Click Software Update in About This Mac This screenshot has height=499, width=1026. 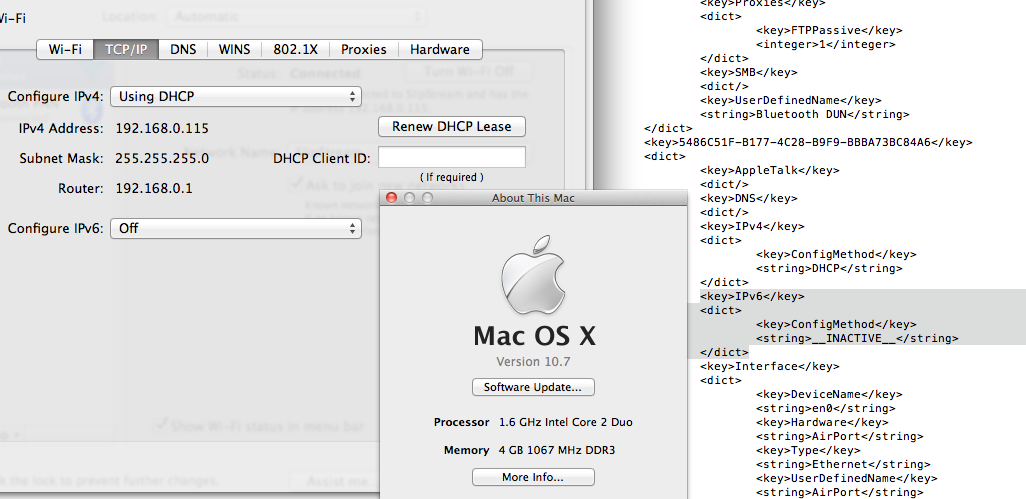click(533, 387)
